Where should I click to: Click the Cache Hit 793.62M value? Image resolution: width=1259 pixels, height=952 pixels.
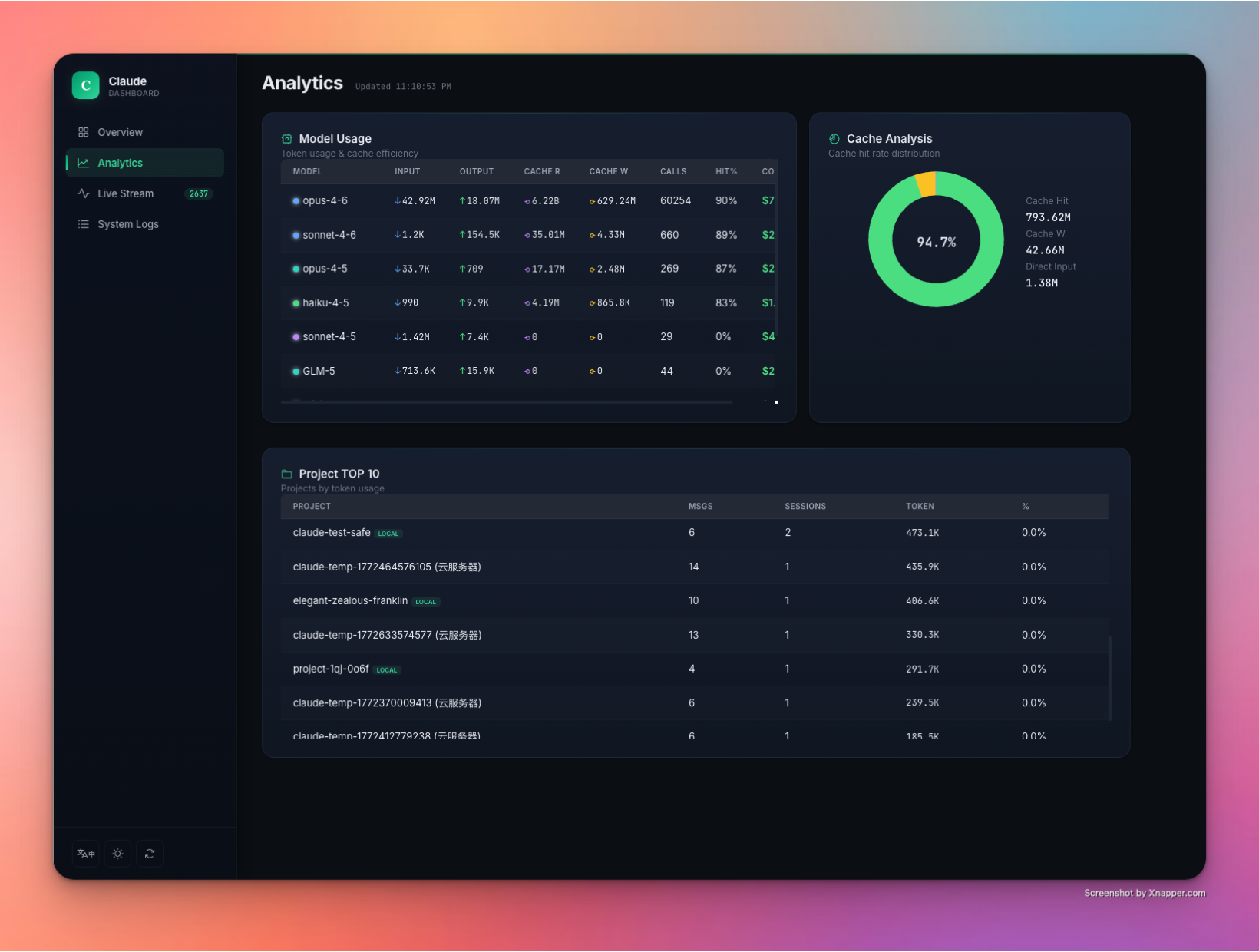(1048, 217)
